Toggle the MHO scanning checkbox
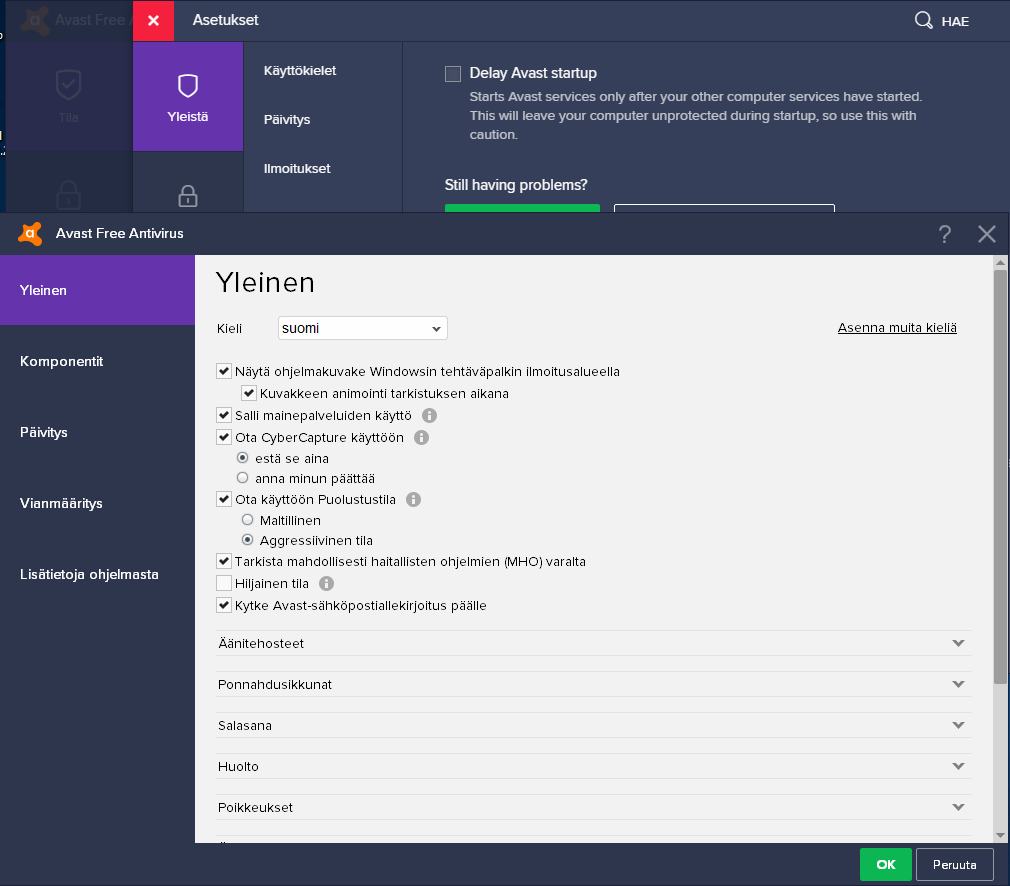The width and height of the screenshot is (1010, 886). click(224, 561)
